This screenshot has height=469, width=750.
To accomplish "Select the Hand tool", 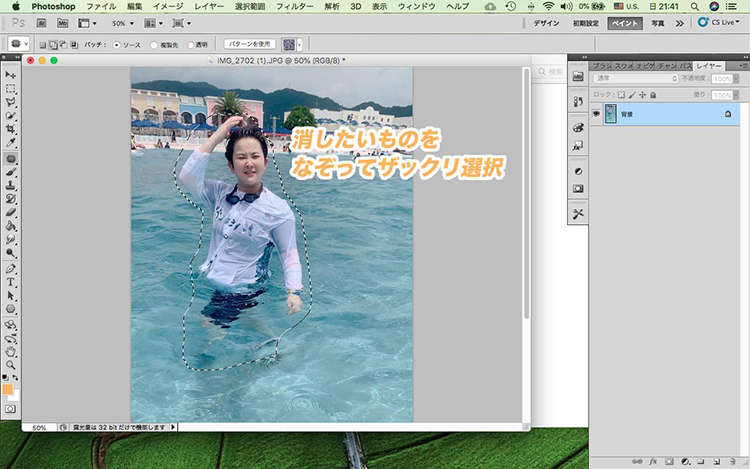I will [11, 352].
